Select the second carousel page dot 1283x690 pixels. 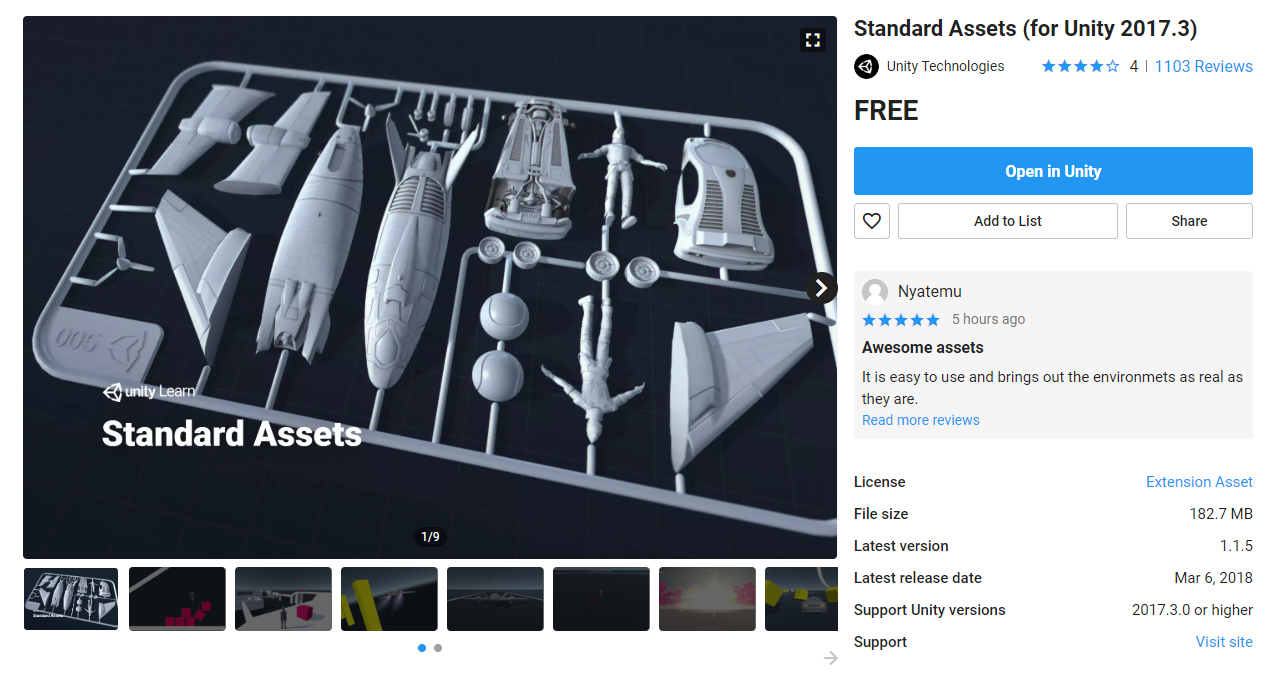coord(438,648)
